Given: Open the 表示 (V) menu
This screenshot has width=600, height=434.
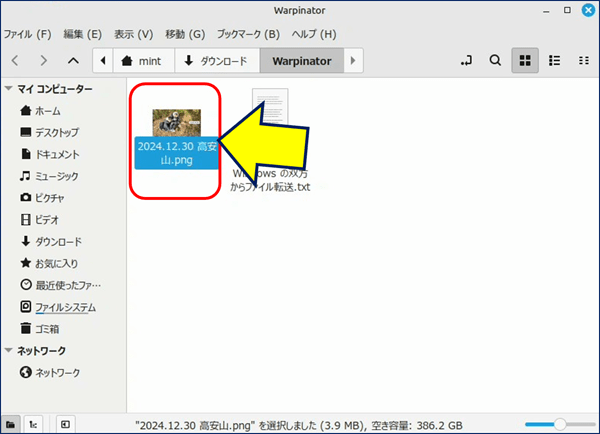Looking at the screenshot, I should [134, 34].
